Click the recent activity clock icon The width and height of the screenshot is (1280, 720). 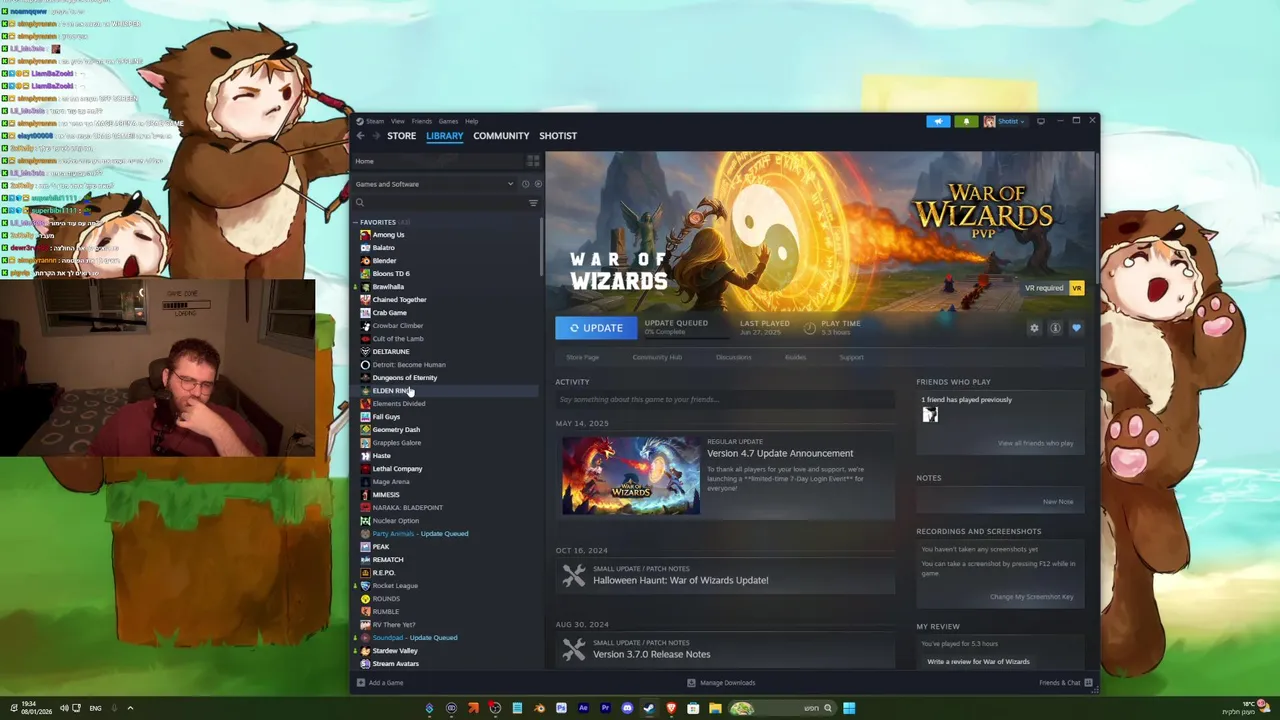point(526,184)
